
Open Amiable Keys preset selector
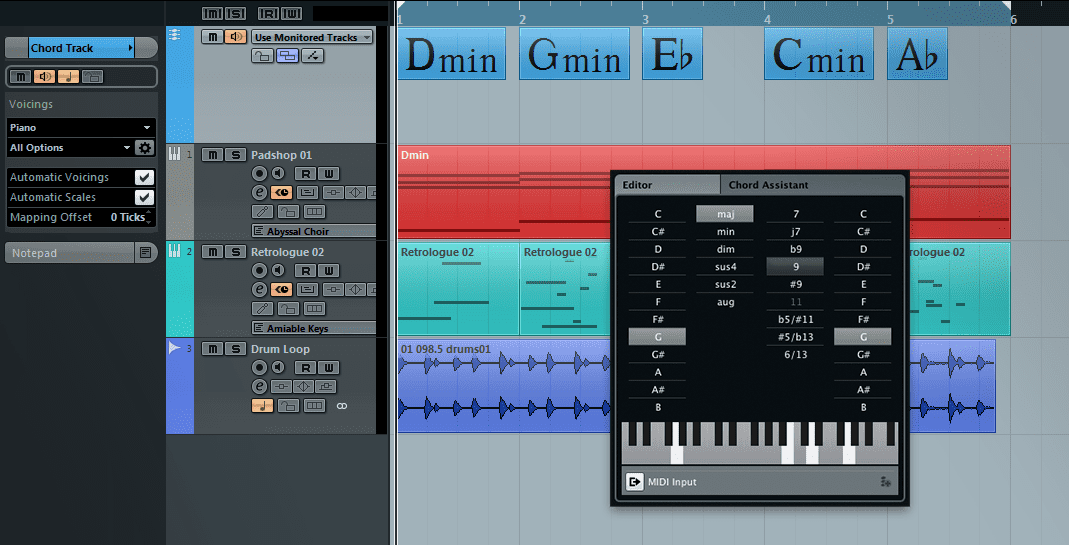314,328
